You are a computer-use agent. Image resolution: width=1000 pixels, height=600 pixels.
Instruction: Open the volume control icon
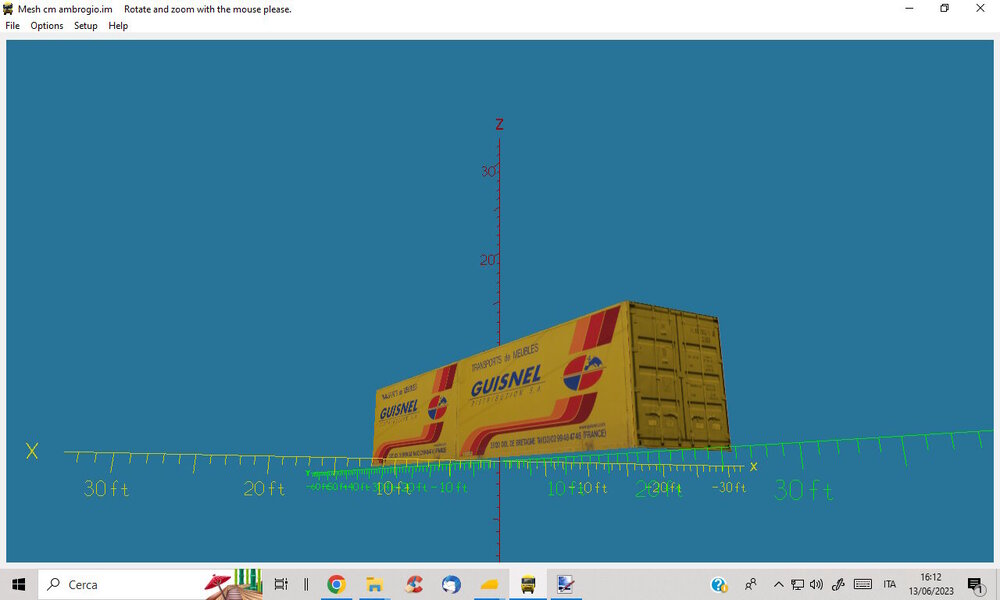point(816,584)
